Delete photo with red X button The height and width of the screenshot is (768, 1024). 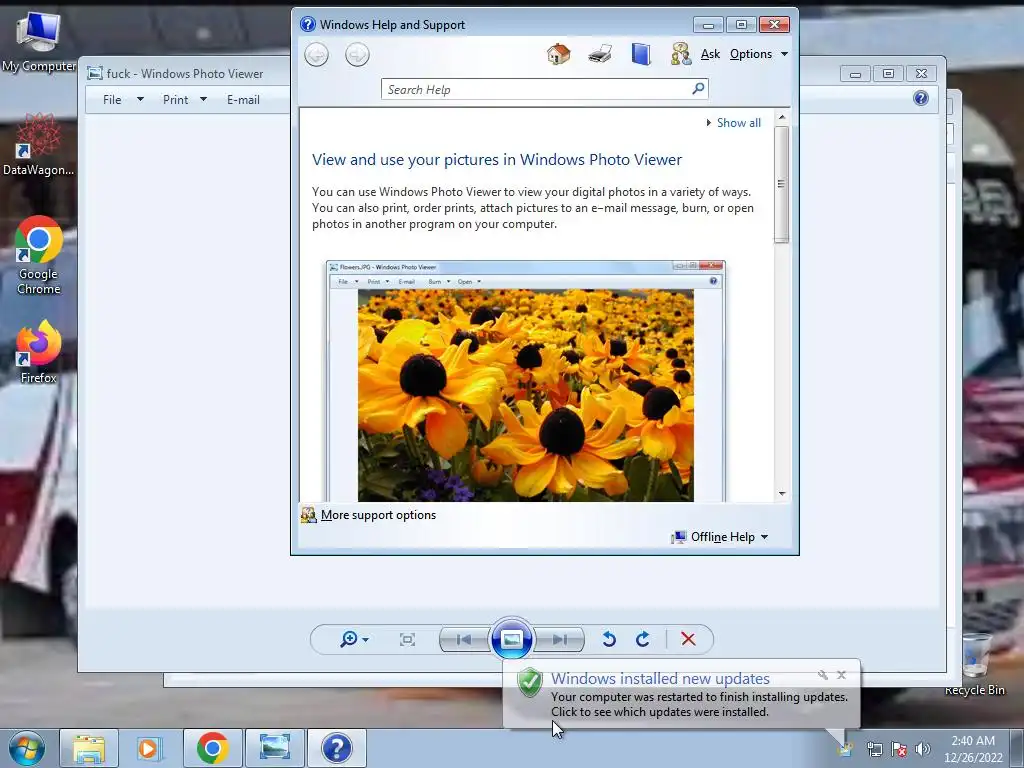point(688,639)
